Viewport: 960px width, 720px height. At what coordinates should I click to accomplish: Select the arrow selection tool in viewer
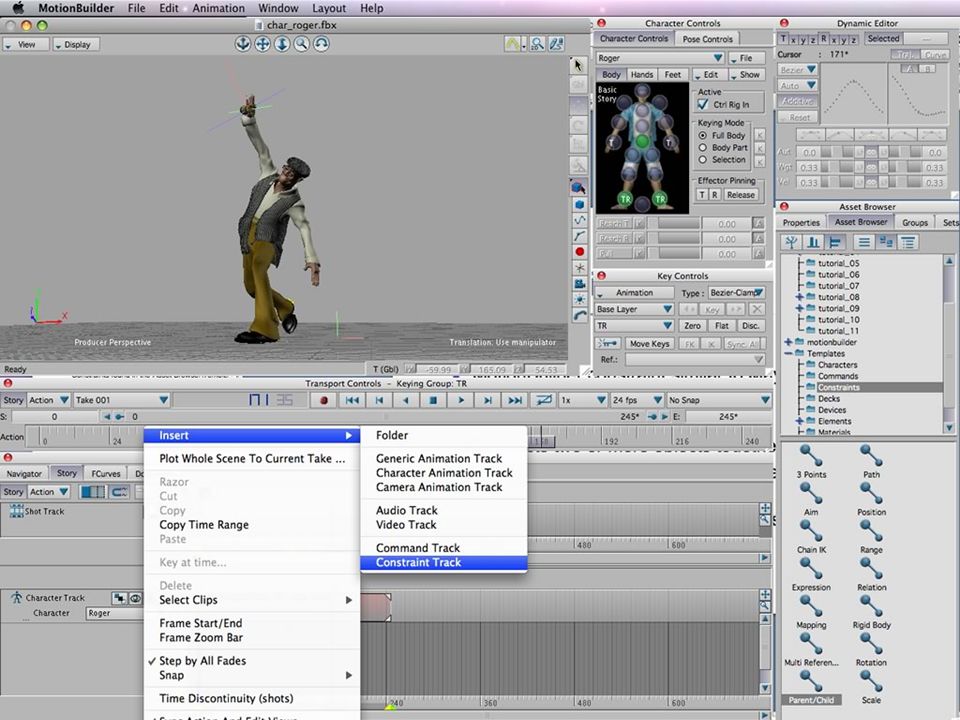tap(578, 65)
